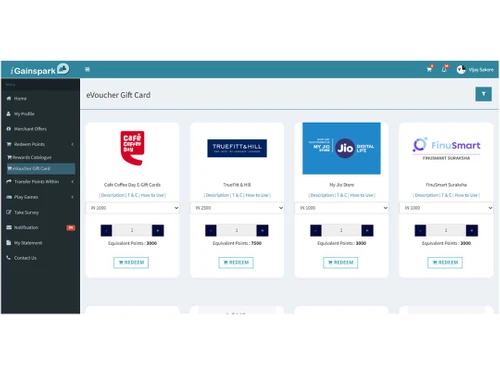The width and height of the screenshot is (500, 375).
Task: Open T & C link for Truefitt & Hill
Action: pyautogui.click(x=237, y=195)
